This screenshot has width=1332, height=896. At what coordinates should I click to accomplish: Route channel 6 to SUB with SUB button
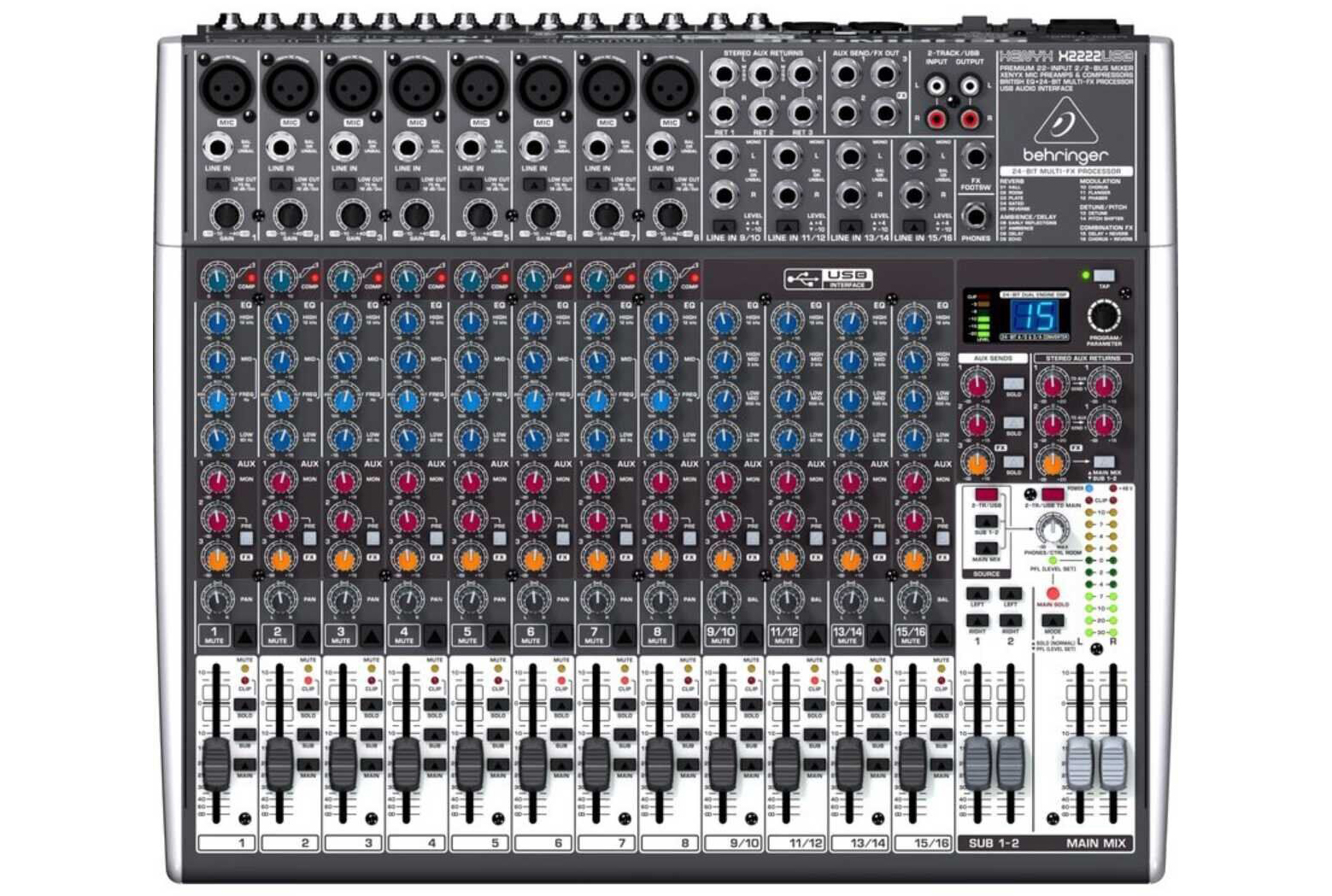560,735
